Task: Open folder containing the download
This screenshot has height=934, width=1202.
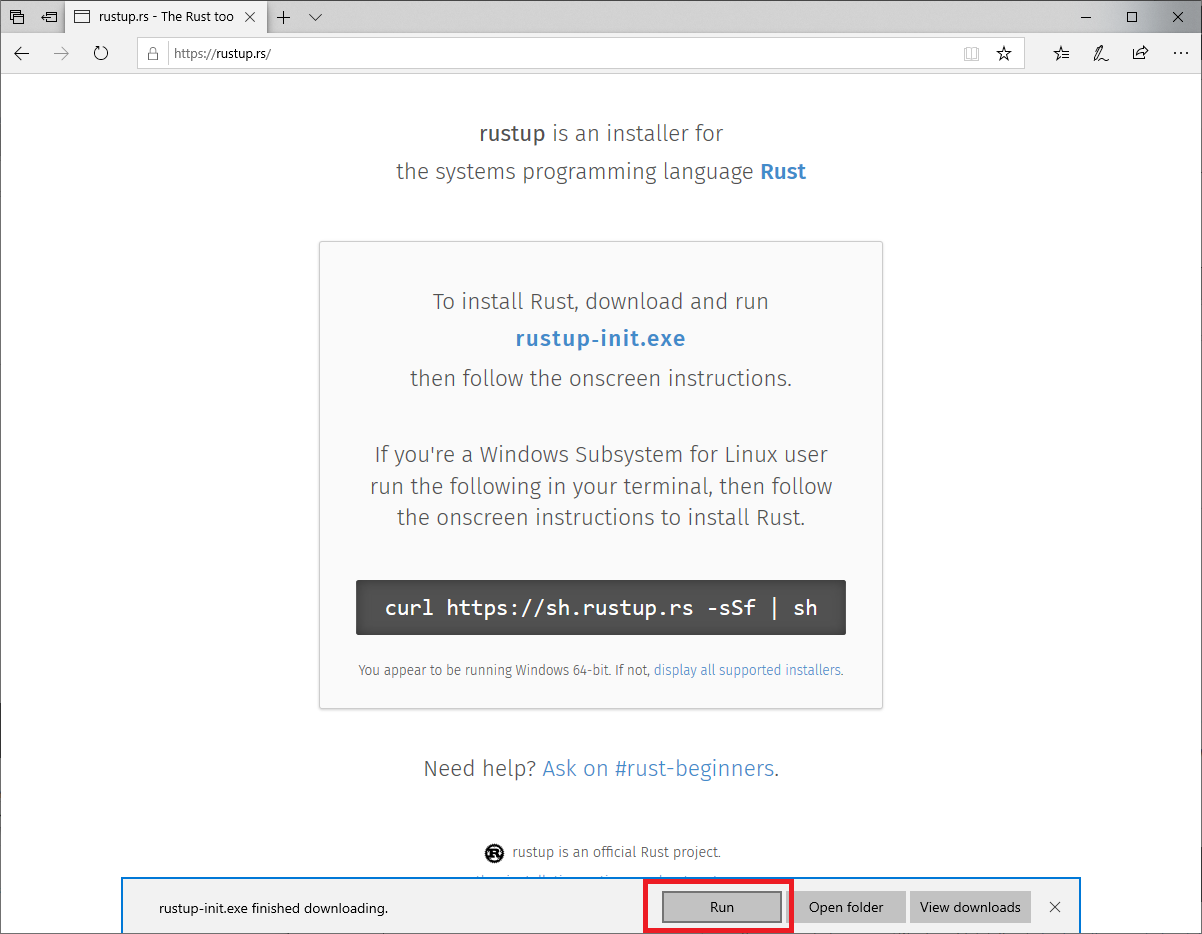Action: (846, 907)
